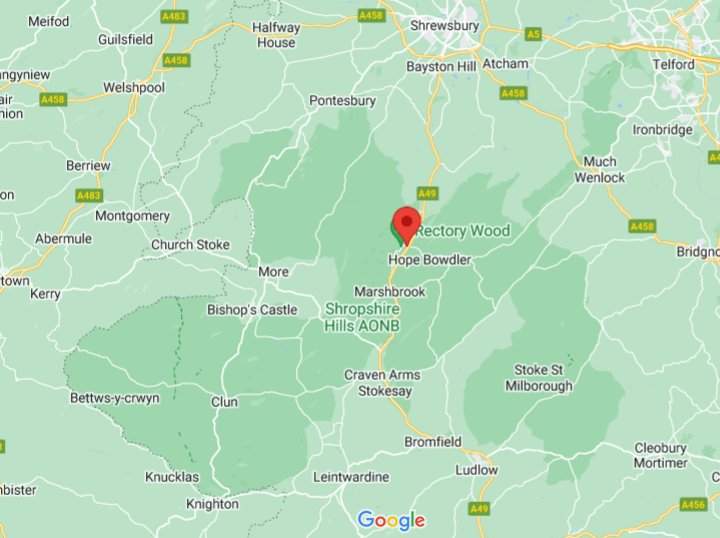Click the A483 shield near Montgomery
Screen dimensions: 720x538
coord(89,196)
